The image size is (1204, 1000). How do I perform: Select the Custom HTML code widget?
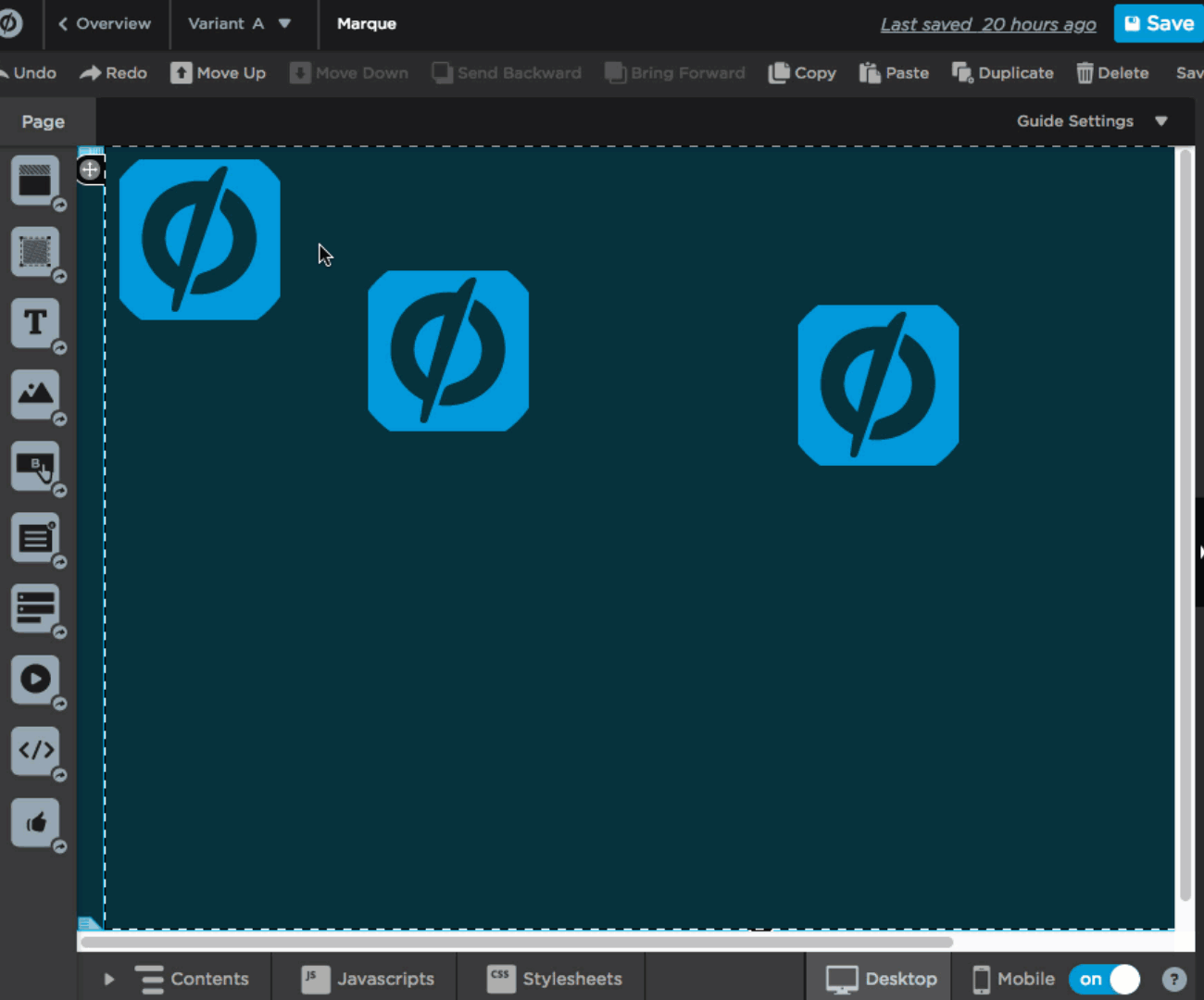[x=35, y=751]
